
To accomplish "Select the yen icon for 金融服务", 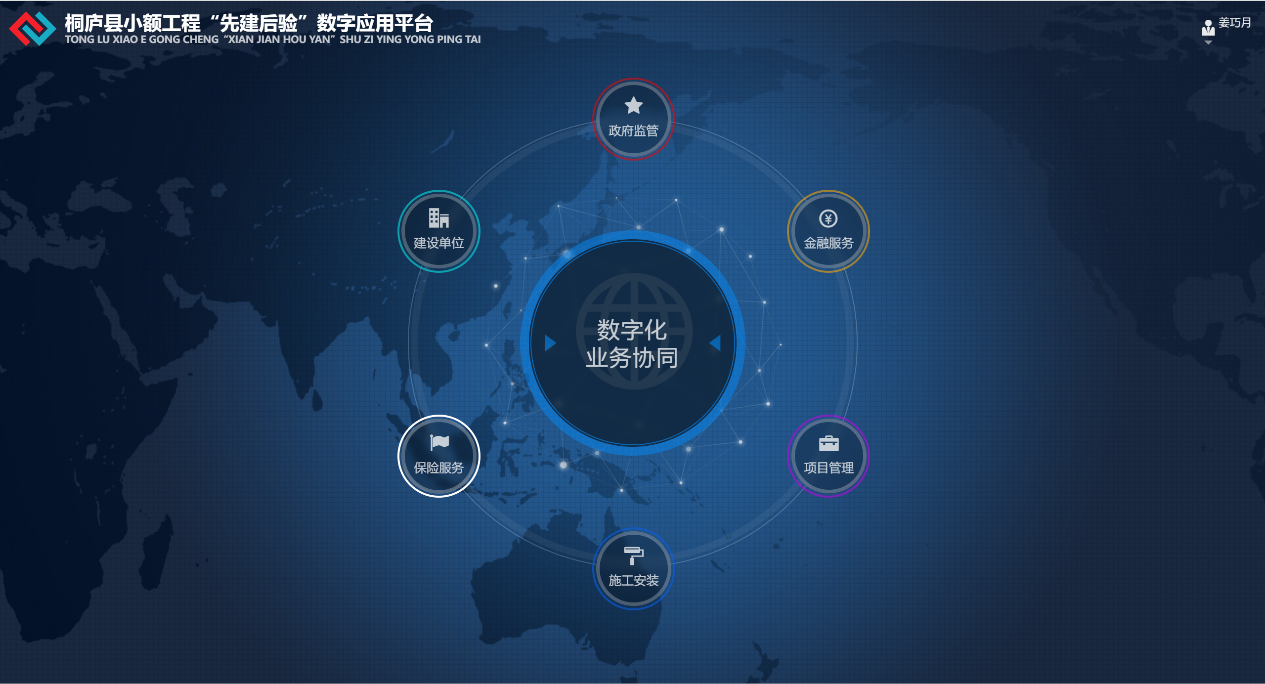I will coord(828,219).
